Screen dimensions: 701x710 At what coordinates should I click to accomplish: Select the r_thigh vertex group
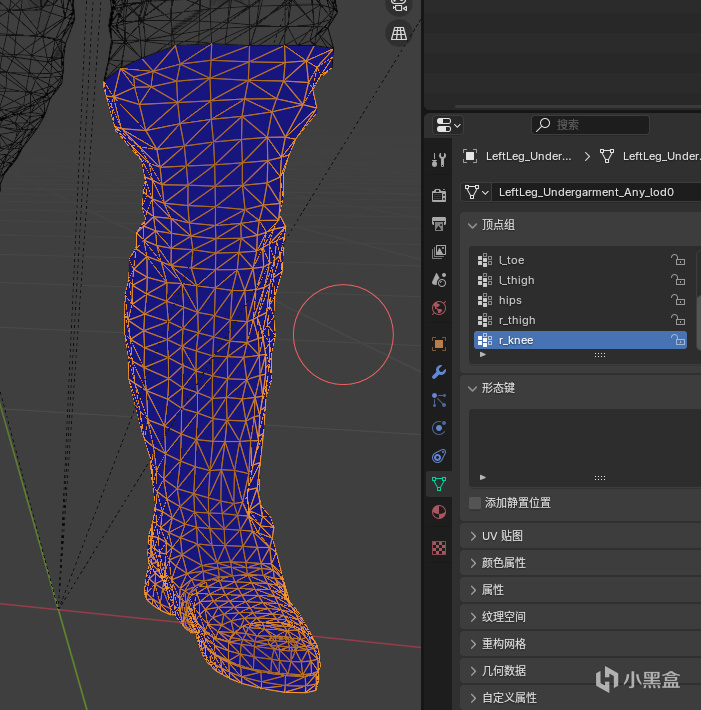tap(517, 320)
